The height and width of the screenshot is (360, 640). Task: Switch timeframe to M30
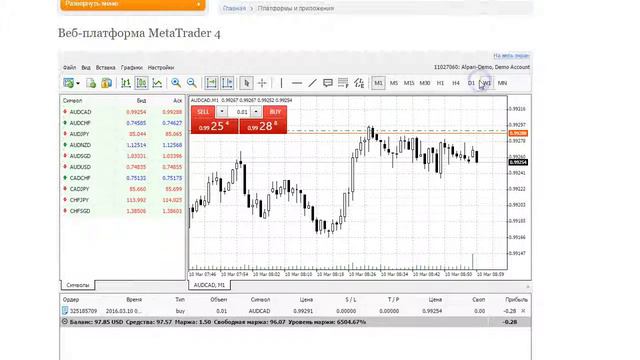tap(424, 83)
